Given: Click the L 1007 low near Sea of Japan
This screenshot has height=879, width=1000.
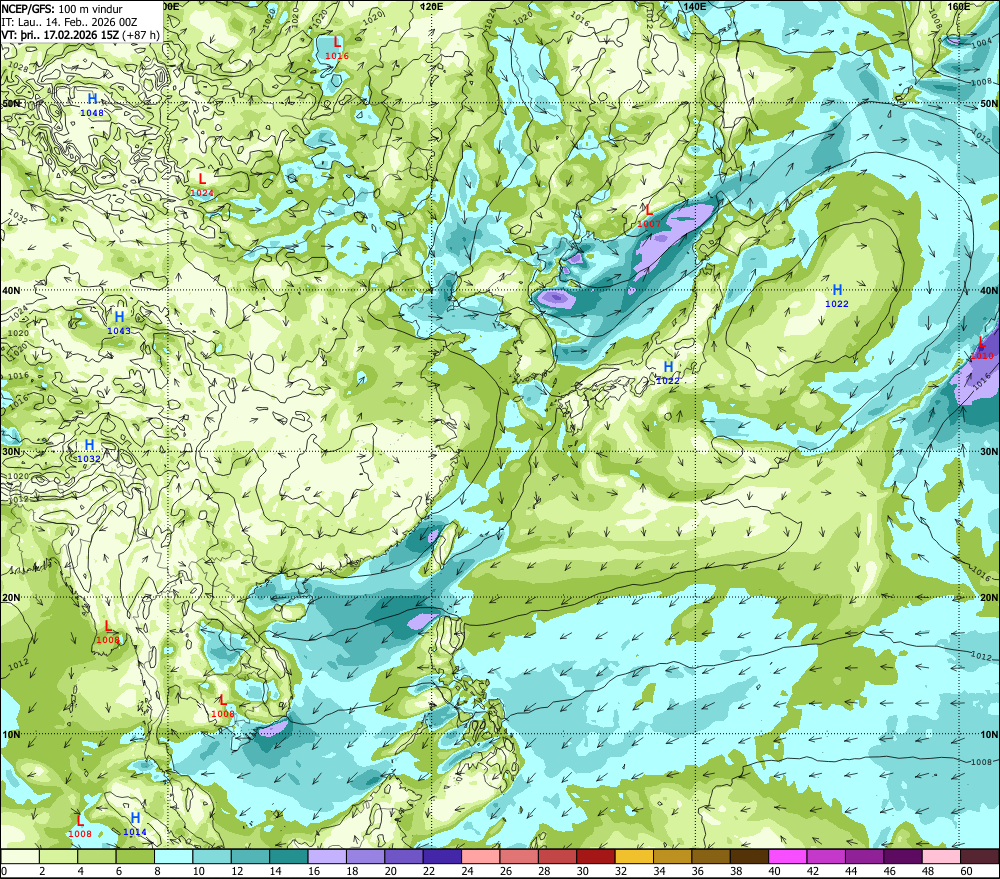Looking at the screenshot, I should [x=649, y=216].
